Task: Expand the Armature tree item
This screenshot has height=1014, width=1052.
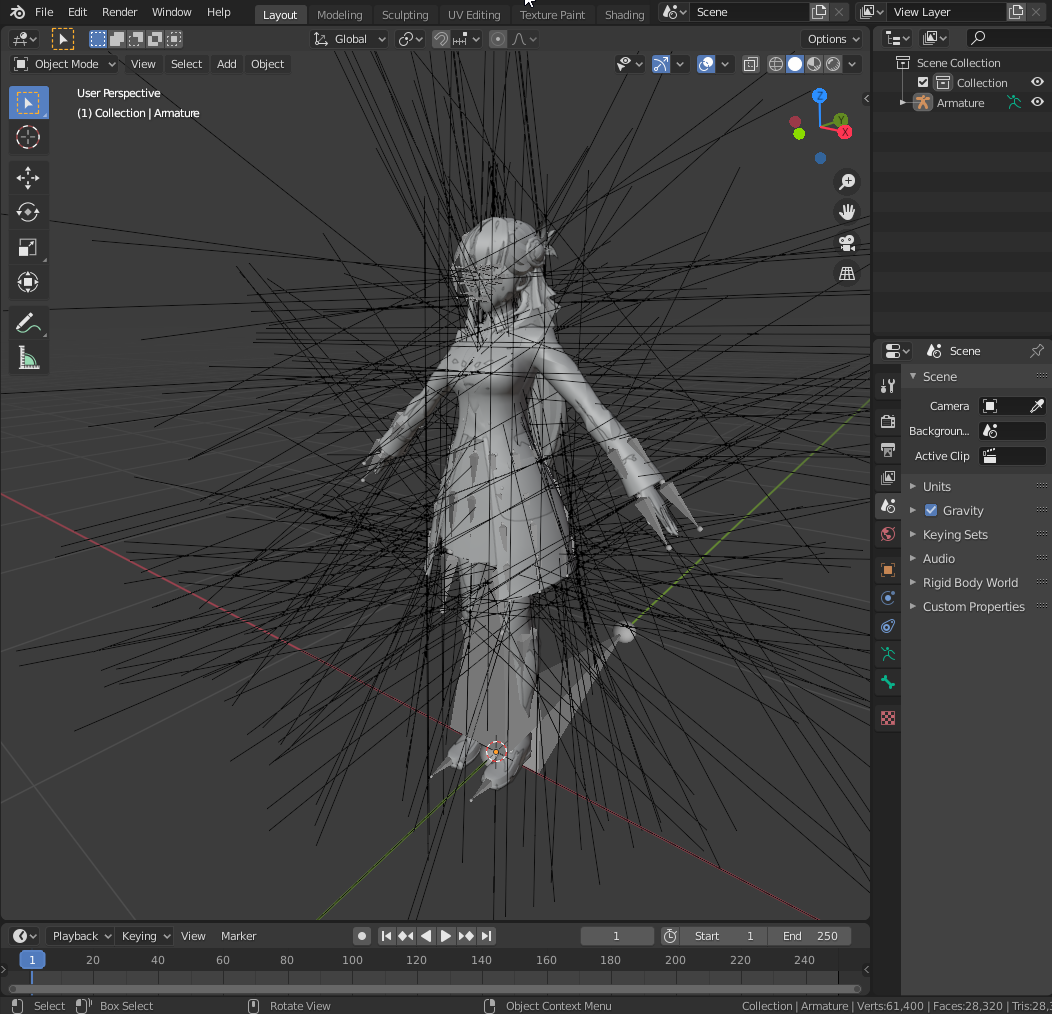Action: [903, 103]
